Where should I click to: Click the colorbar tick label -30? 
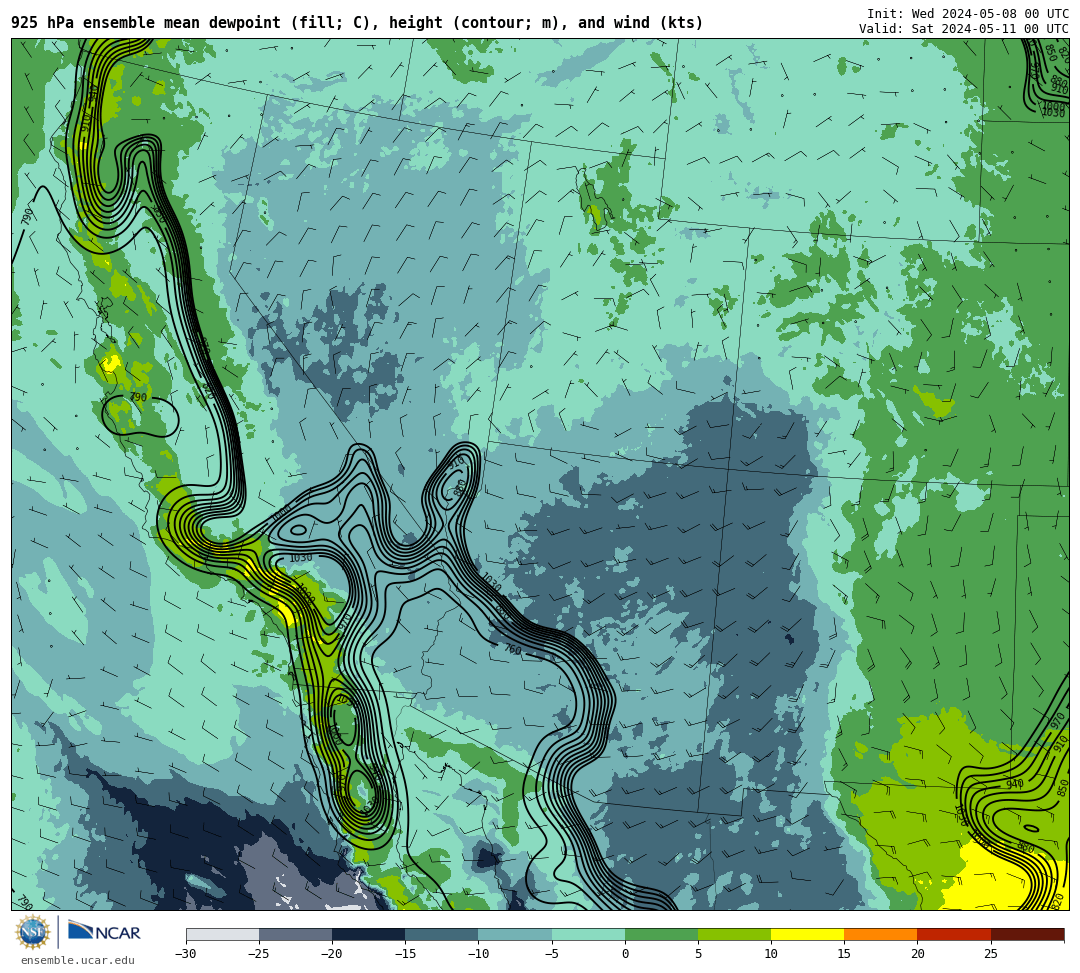pos(186,954)
